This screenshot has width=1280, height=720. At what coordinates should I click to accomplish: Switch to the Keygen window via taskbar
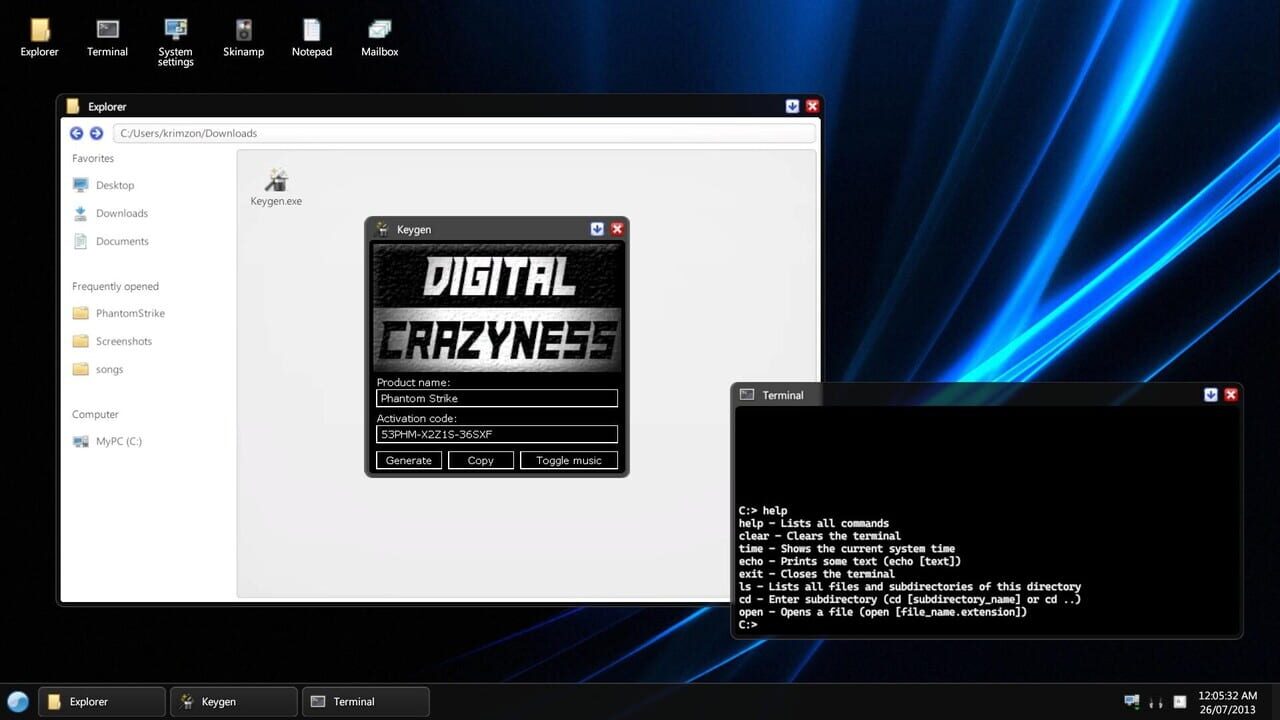[234, 701]
